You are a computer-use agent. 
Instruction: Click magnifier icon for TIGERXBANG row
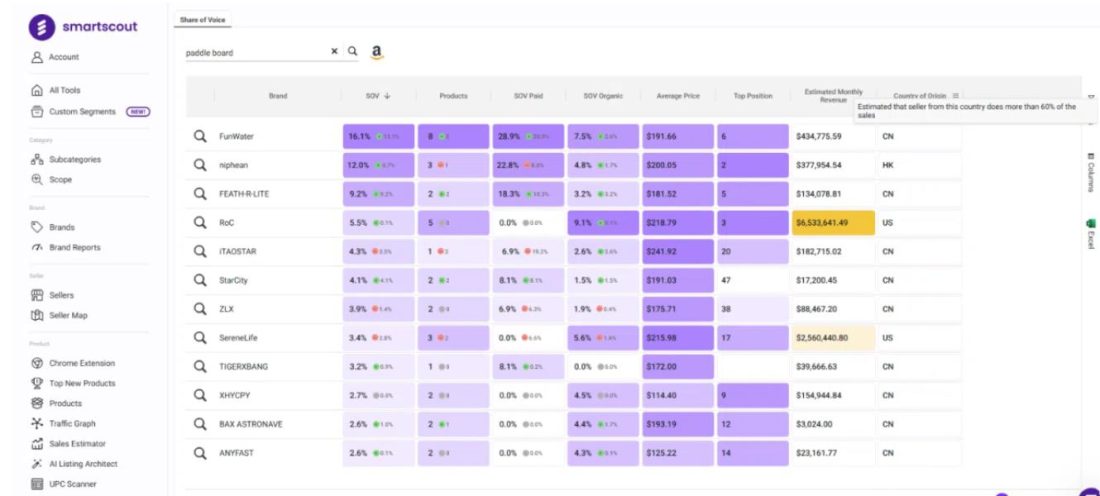click(200, 366)
